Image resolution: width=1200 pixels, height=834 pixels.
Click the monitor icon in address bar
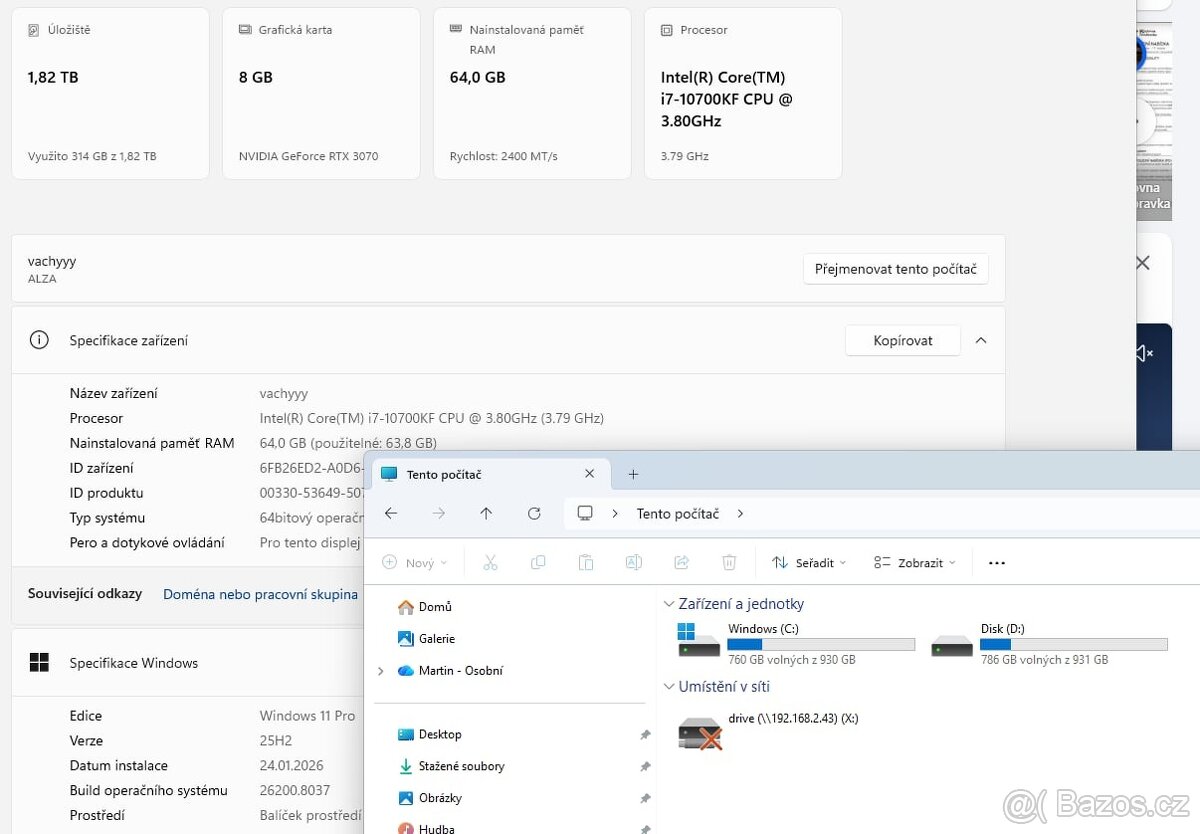(585, 513)
